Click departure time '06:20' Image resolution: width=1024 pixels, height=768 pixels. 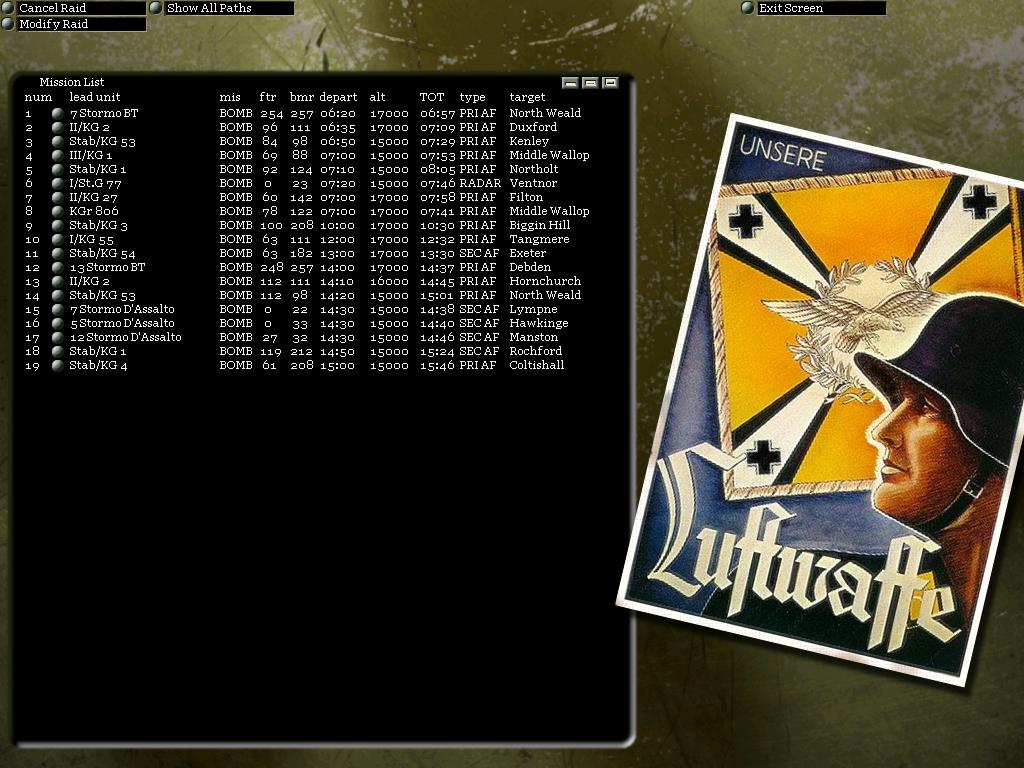click(338, 114)
